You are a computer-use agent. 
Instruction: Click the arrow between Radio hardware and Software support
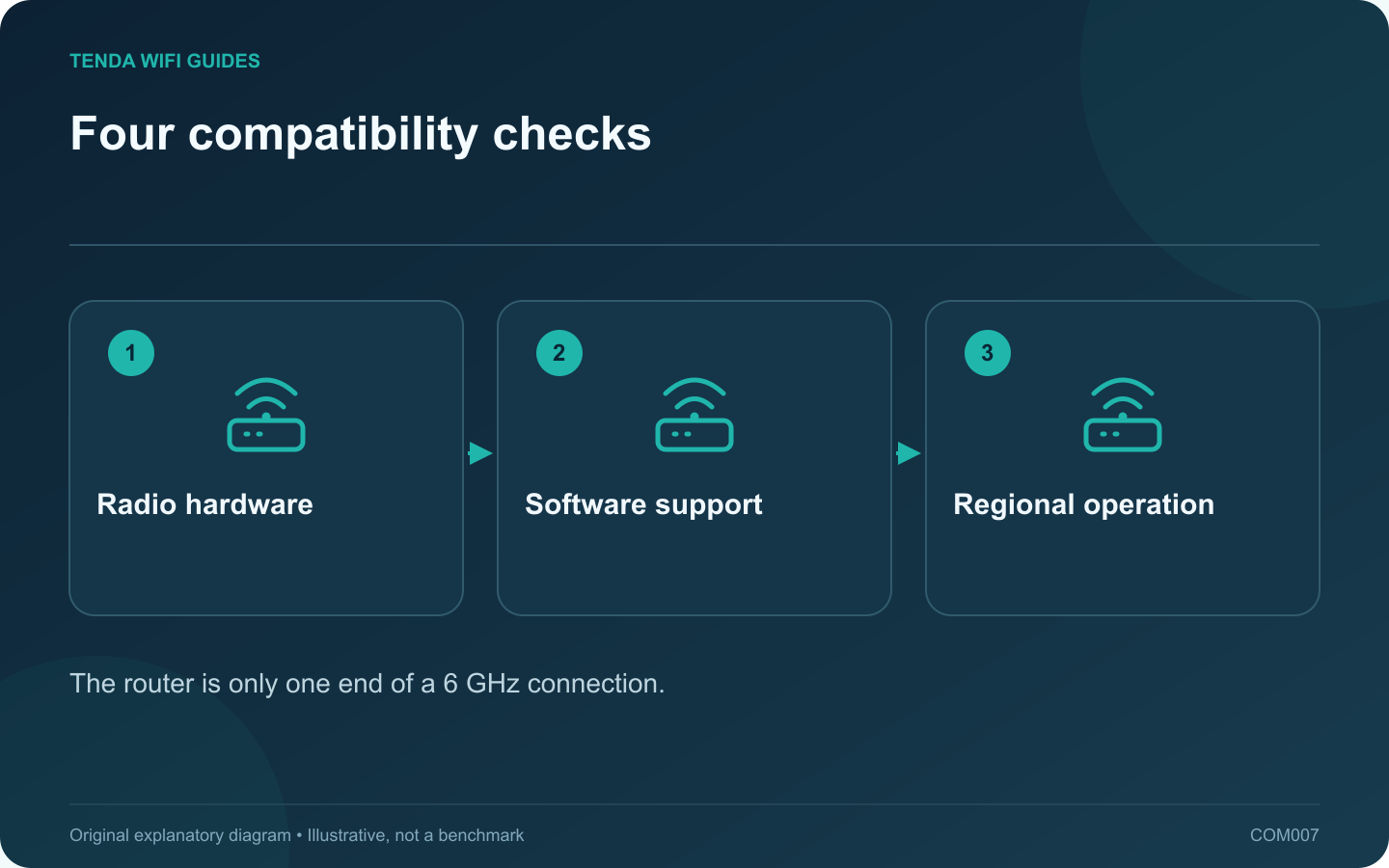pos(480,453)
